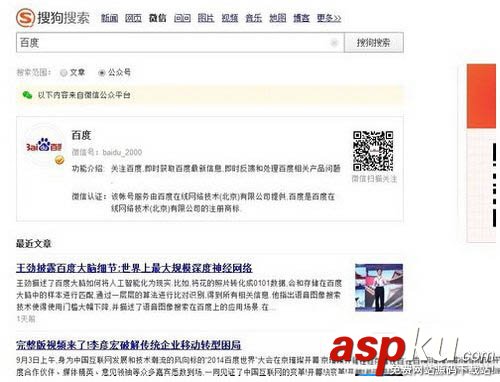Open the 博客 navigation link
Viewport: 500px width, 382px height.
click(x=301, y=18)
